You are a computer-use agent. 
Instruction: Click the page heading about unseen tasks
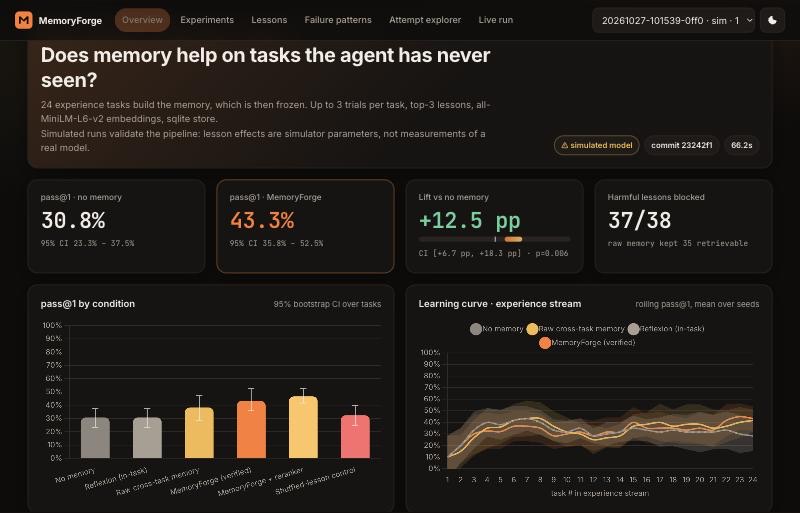tap(265, 67)
